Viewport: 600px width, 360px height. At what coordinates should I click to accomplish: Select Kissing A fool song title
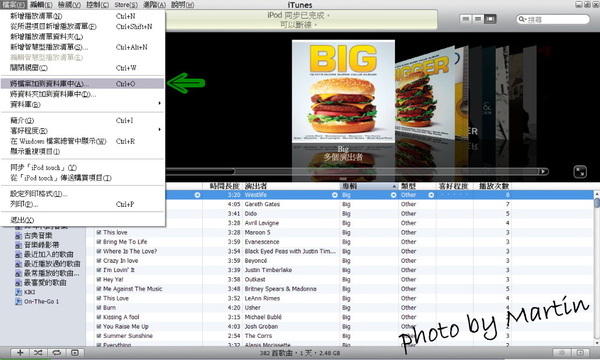click(121, 317)
